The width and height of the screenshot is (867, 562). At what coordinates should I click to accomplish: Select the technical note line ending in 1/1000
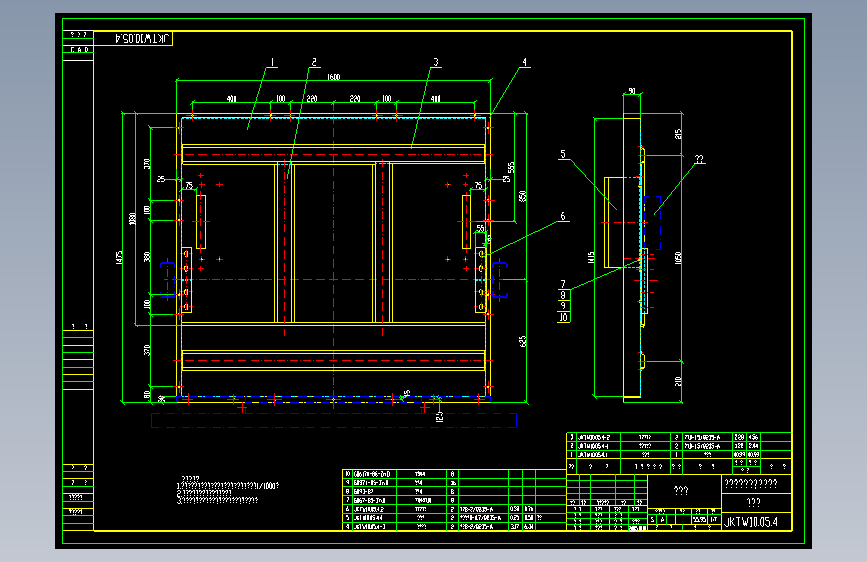coord(228,486)
